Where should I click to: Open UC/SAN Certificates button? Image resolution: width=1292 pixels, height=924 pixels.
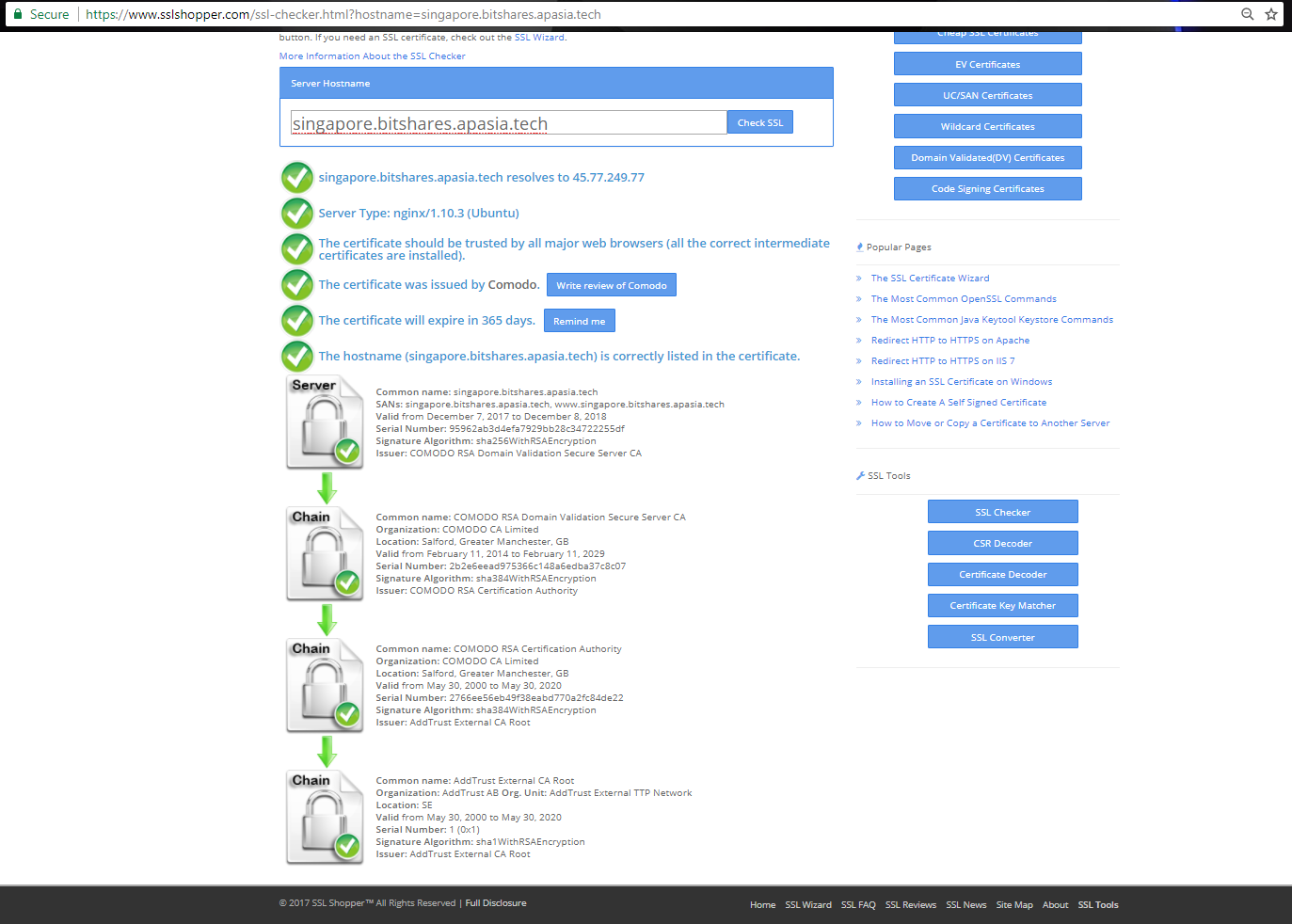[x=988, y=95]
